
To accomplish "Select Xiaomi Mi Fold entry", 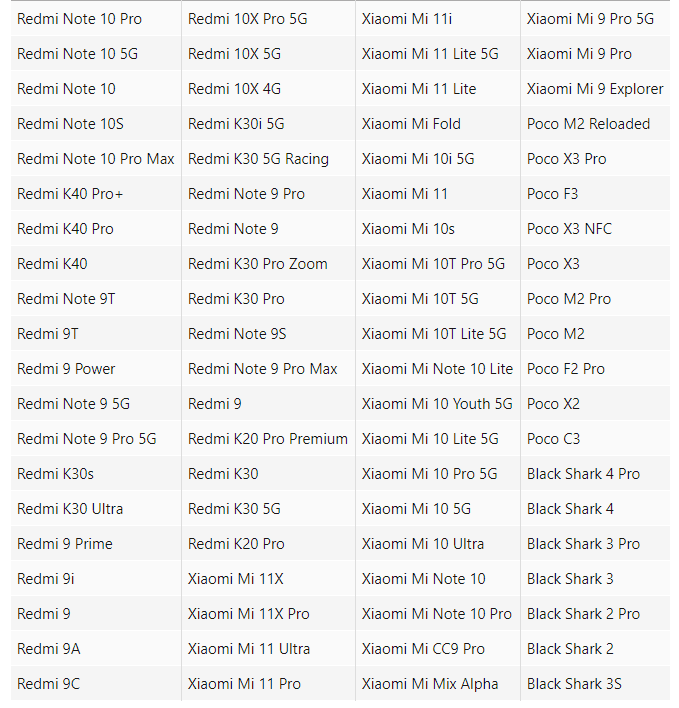I will [411, 124].
